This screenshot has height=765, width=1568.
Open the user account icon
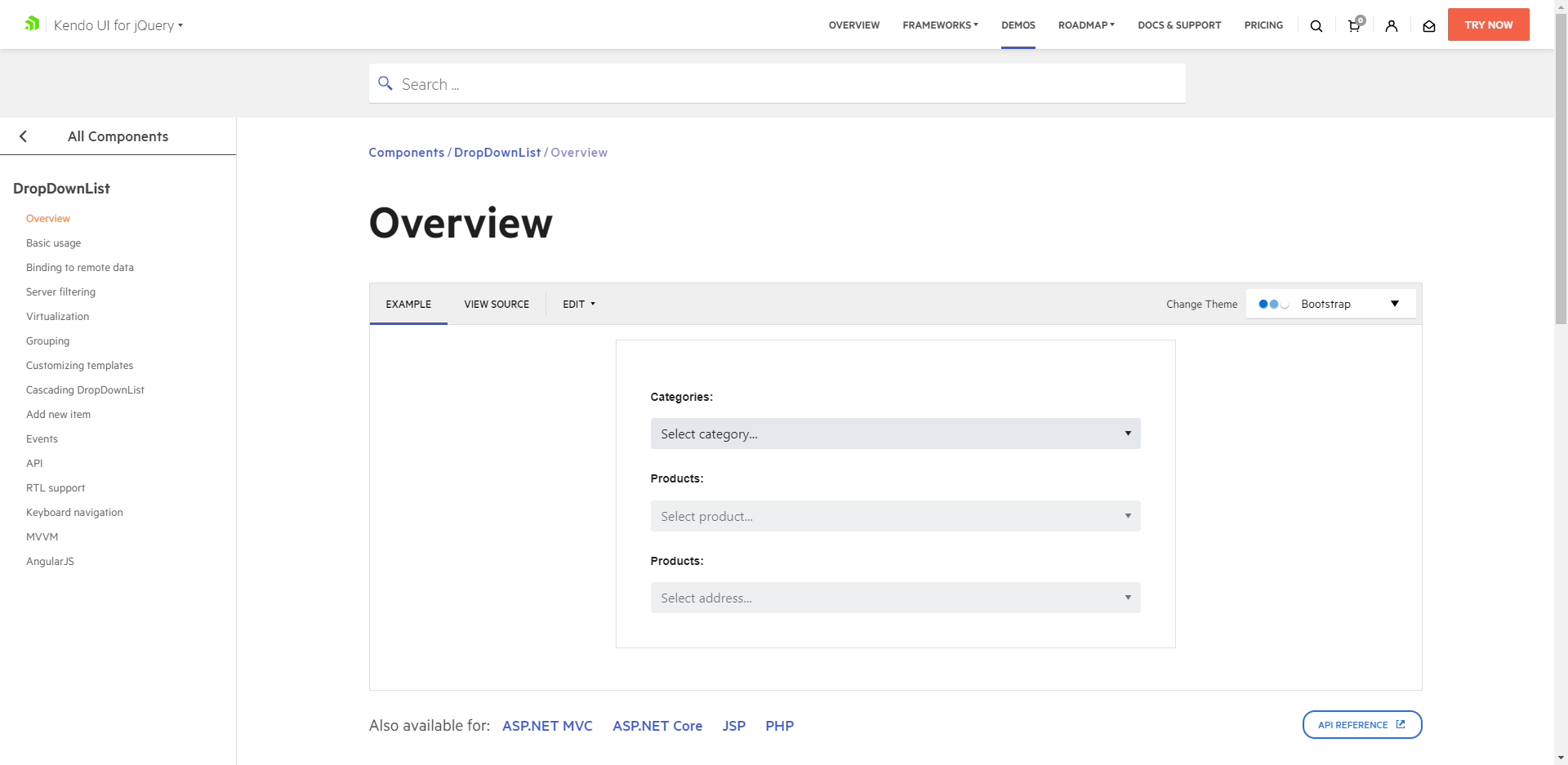coord(1392,26)
